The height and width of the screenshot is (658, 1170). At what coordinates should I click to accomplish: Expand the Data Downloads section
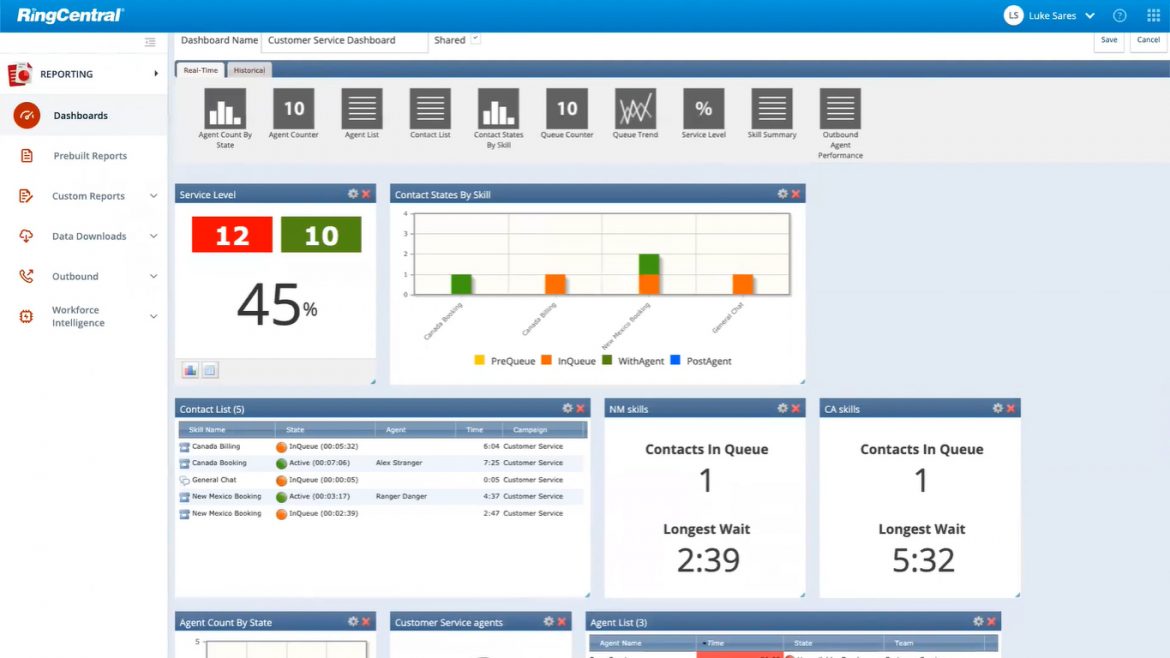[88, 236]
